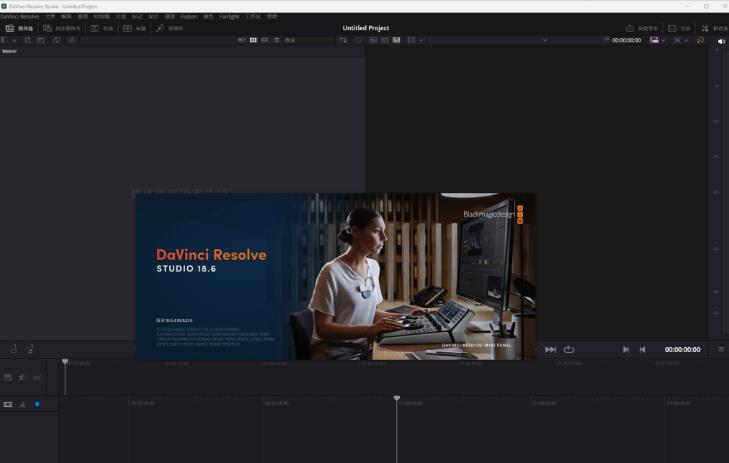Screen dimensions: 729x463
Task: Open the Fairlight menu
Action: click(229, 16)
